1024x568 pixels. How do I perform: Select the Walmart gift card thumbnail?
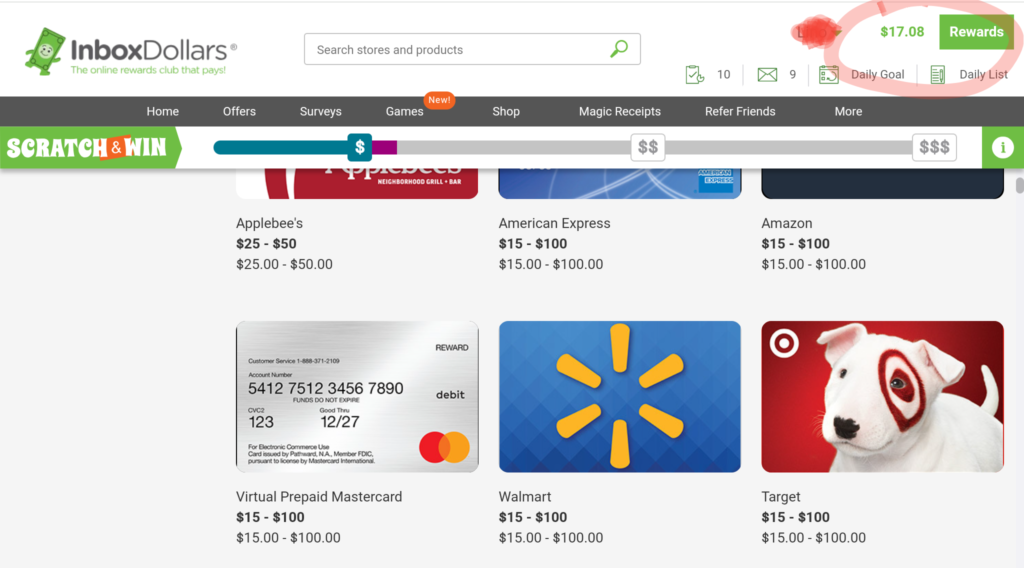tap(620, 396)
